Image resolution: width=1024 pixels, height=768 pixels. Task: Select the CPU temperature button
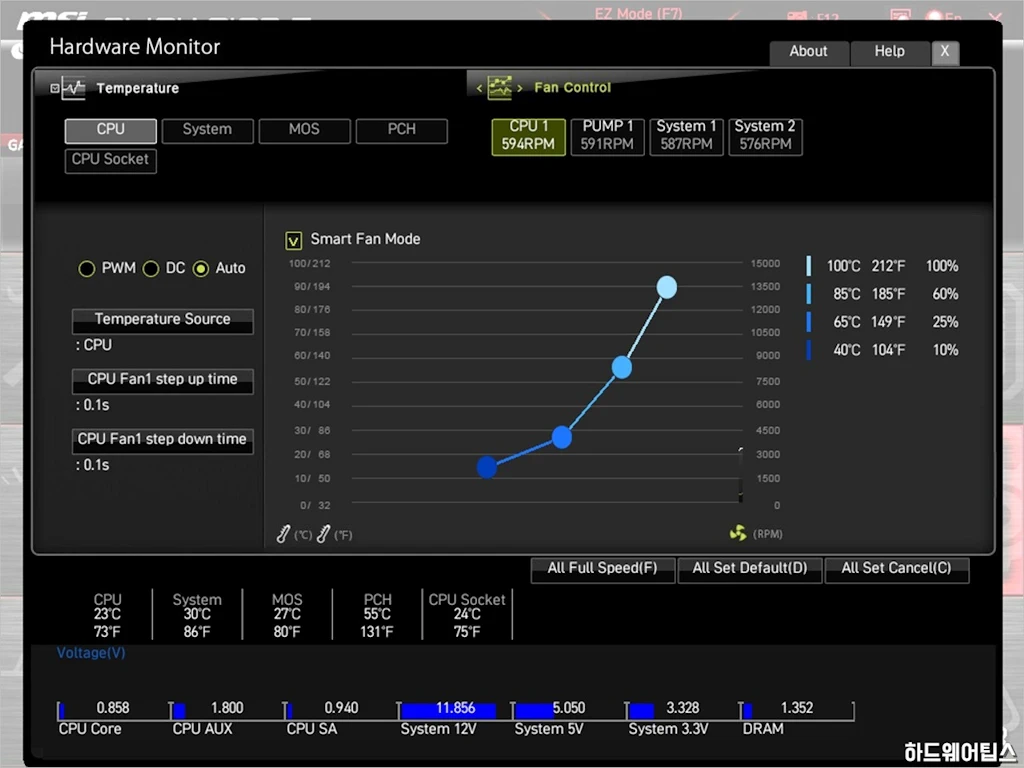(110, 130)
